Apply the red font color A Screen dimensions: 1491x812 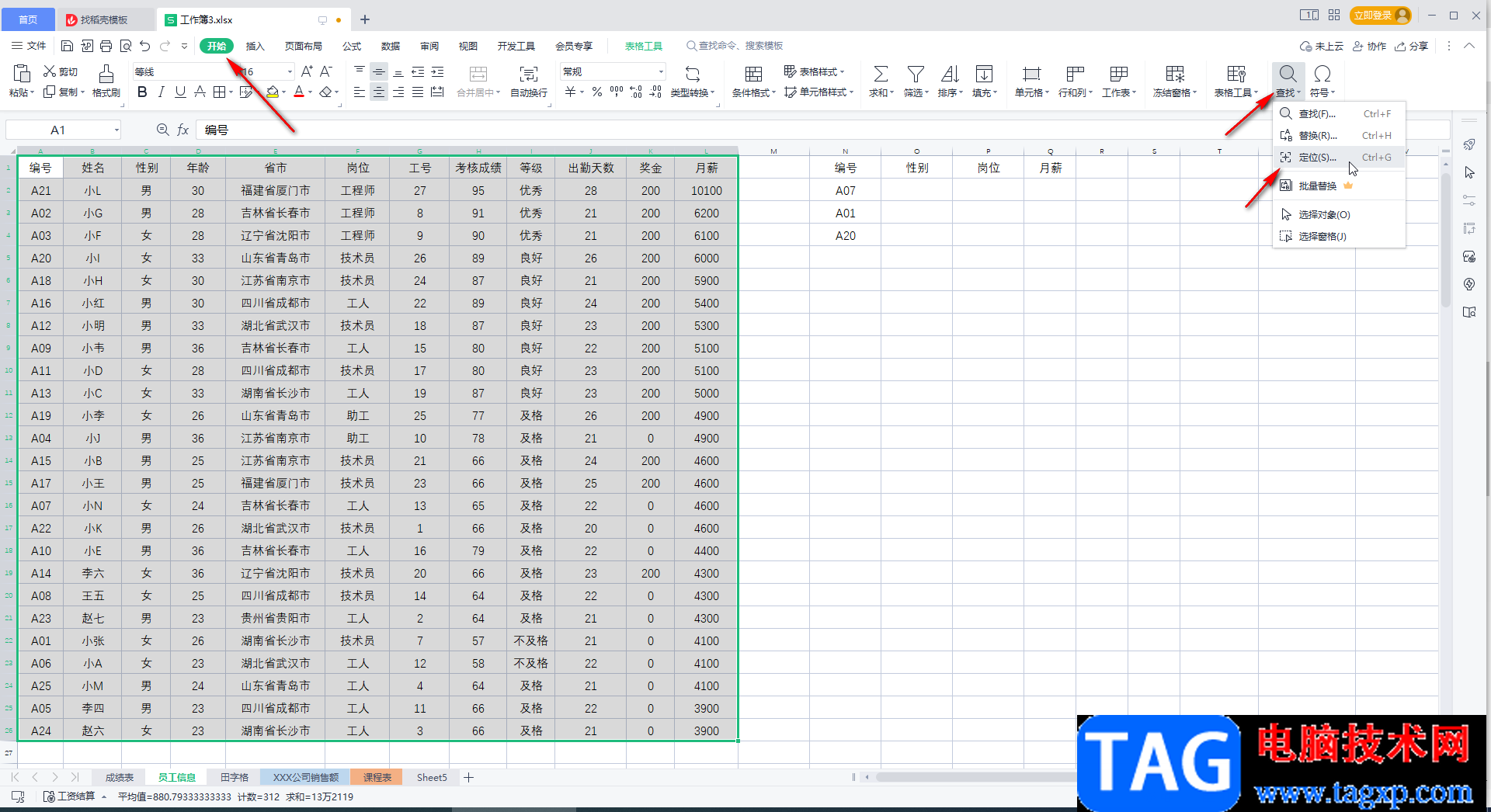pos(299,92)
